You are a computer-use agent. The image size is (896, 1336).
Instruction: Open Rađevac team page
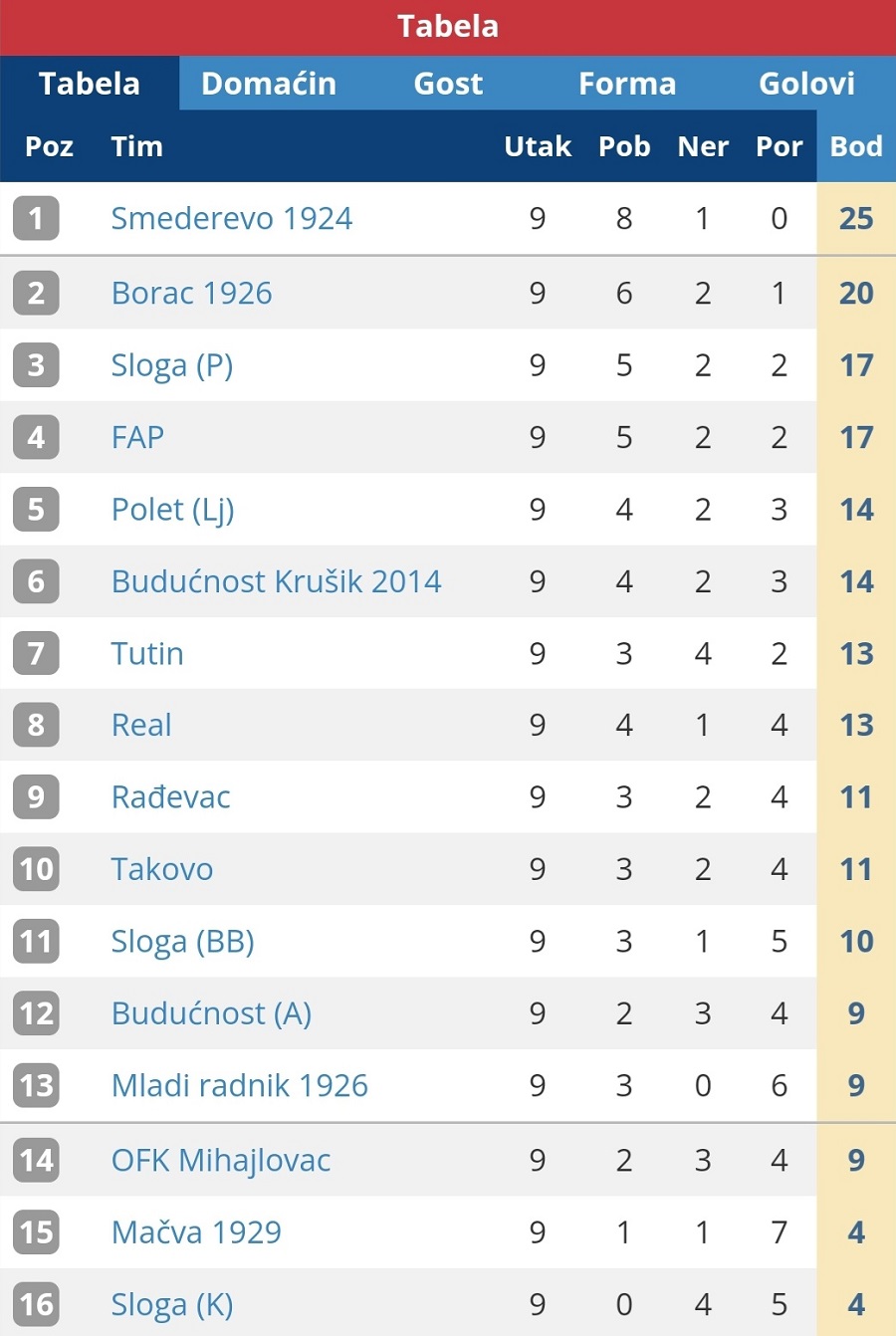pyautogui.click(x=170, y=796)
